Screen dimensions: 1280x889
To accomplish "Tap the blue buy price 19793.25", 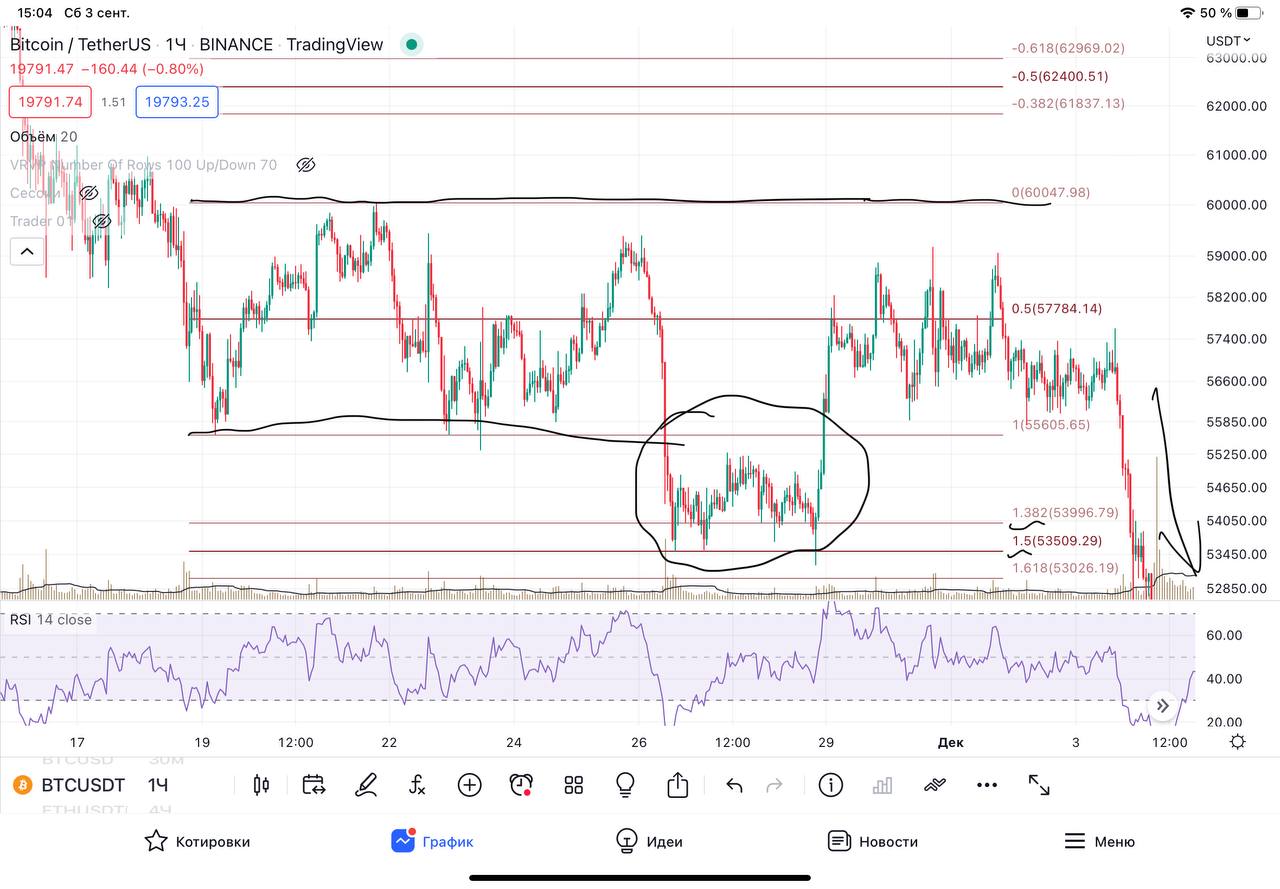I will tap(177, 102).
